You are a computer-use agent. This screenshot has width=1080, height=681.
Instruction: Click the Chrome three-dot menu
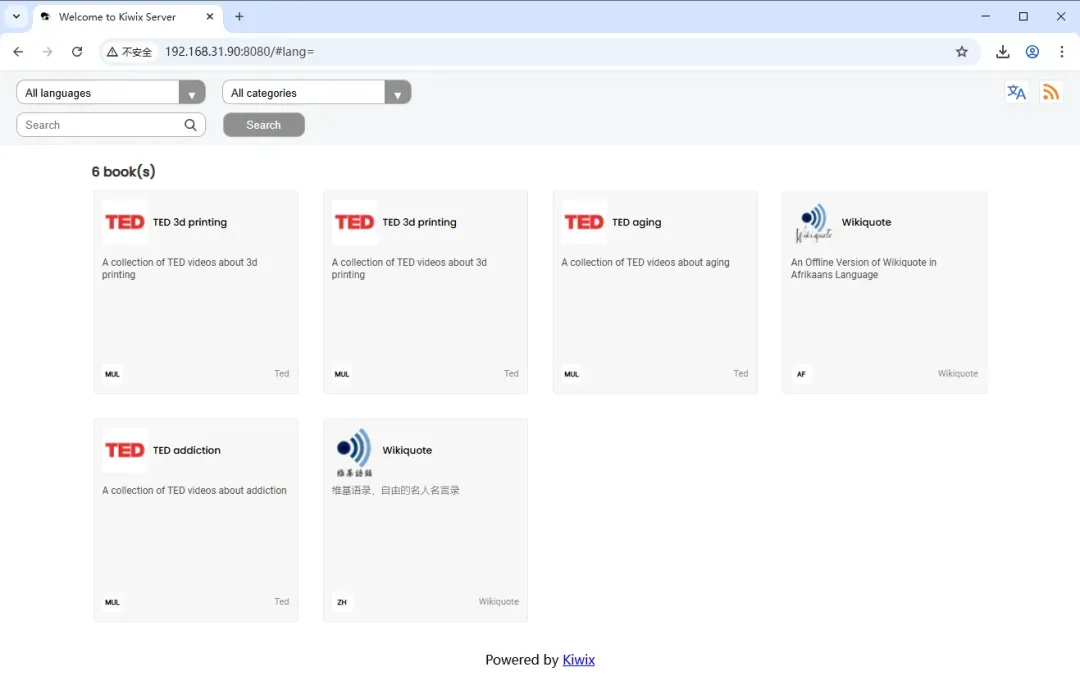[1061, 52]
